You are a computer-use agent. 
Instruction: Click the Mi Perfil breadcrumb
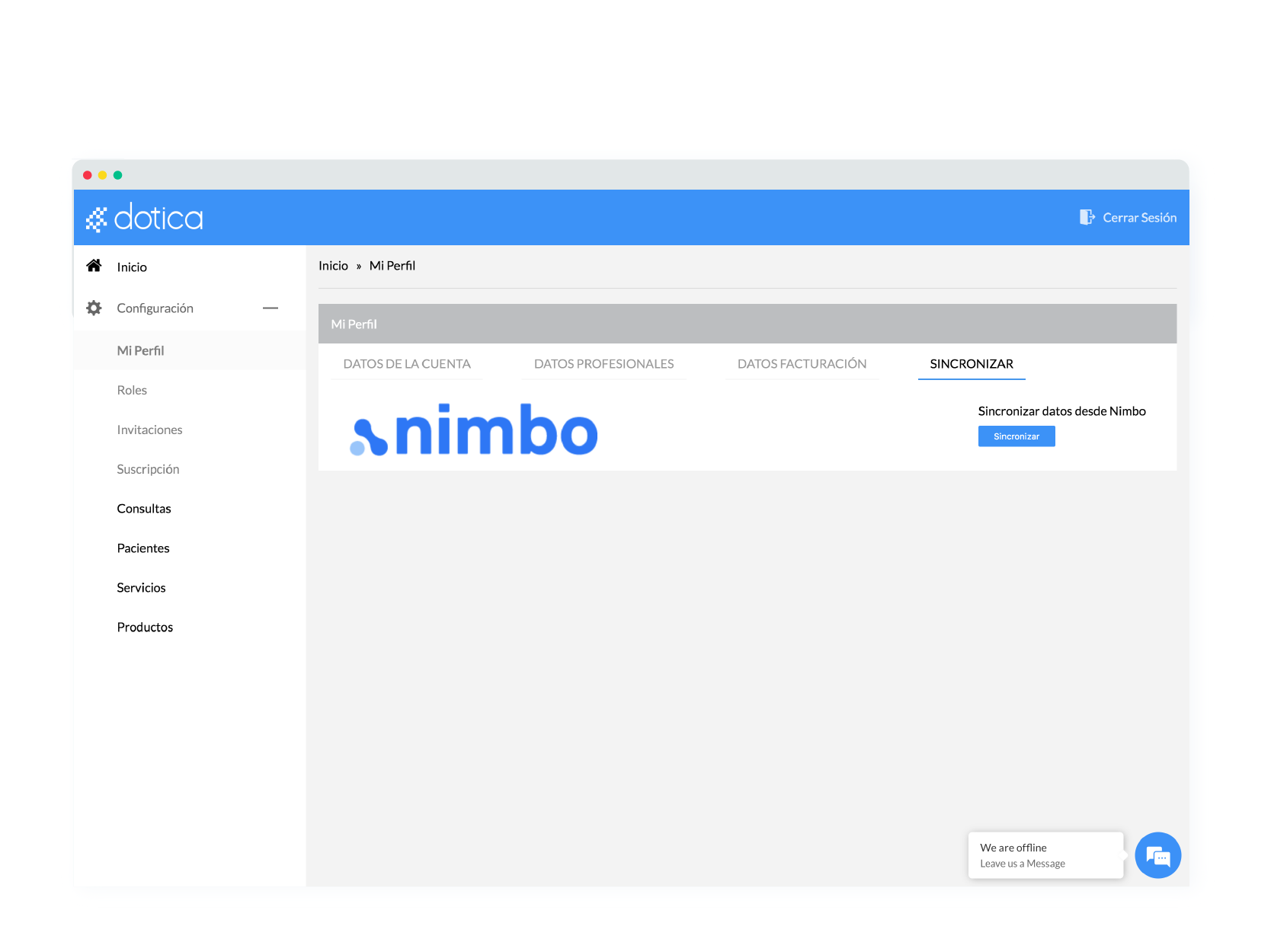pyautogui.click(x=392, y=266)
